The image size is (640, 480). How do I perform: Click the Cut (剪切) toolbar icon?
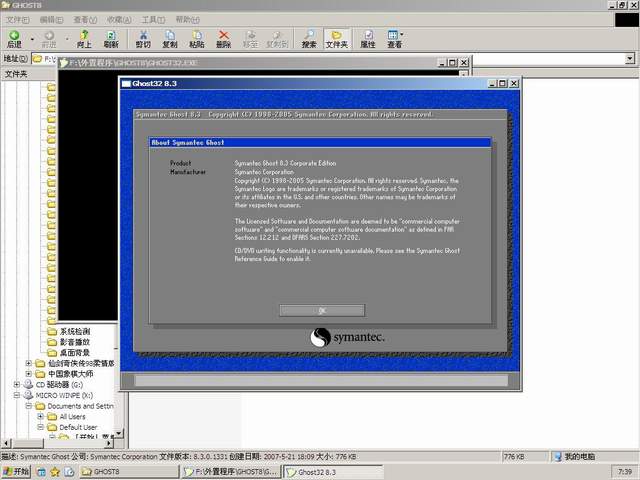pos(143,39)
